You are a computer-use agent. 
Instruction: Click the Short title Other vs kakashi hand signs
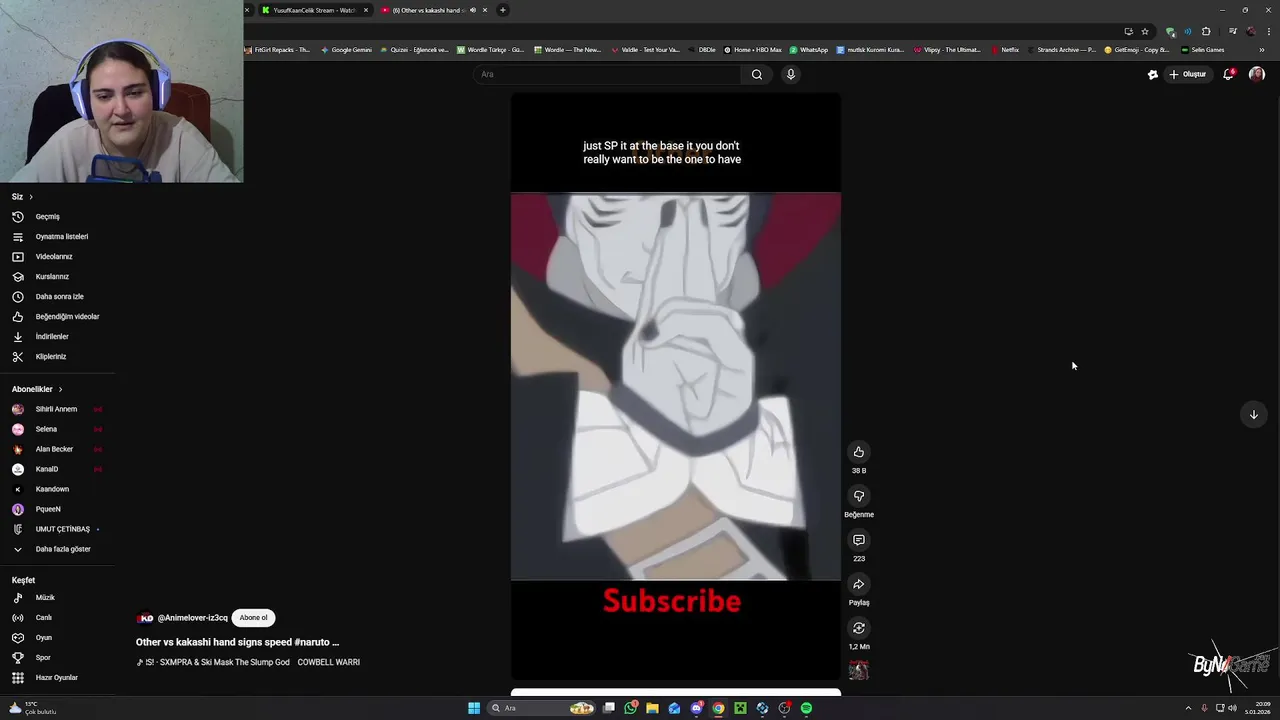tap(237, 643)
